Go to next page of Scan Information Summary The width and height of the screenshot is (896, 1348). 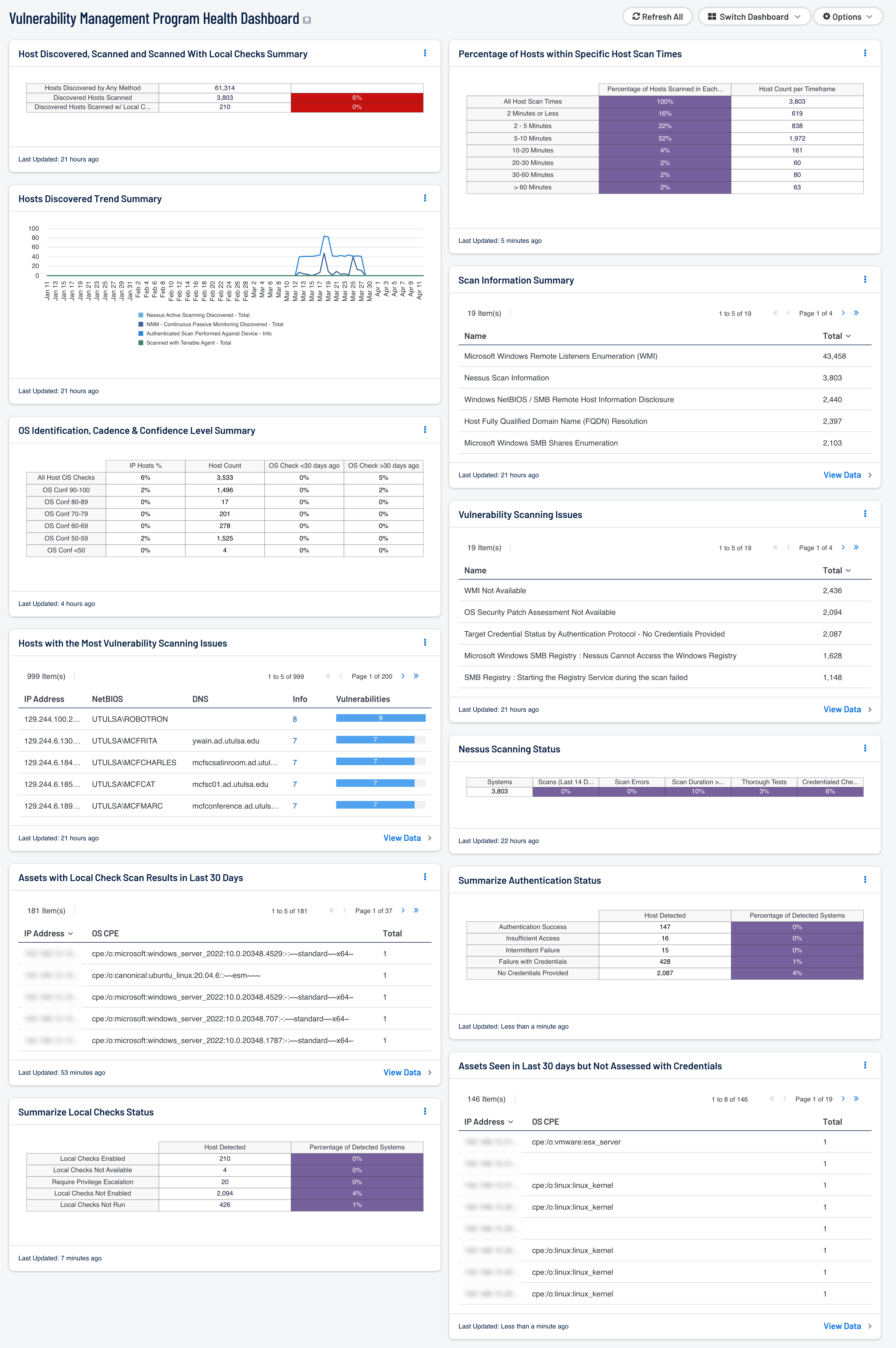(x=843, y=313)
